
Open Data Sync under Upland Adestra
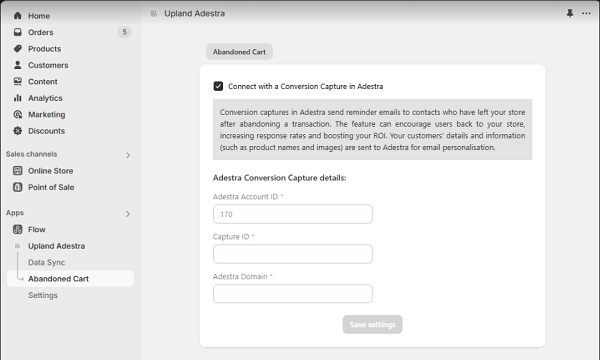pyautogui.click(x=47, y=262)
